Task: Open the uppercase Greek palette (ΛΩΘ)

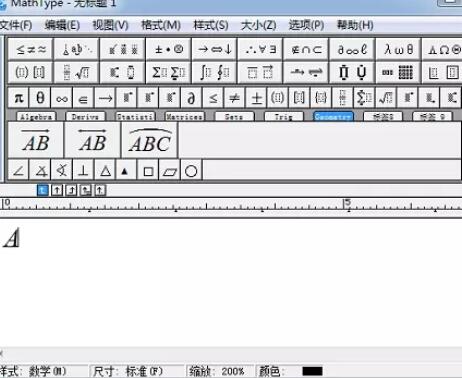Action: 442,49
